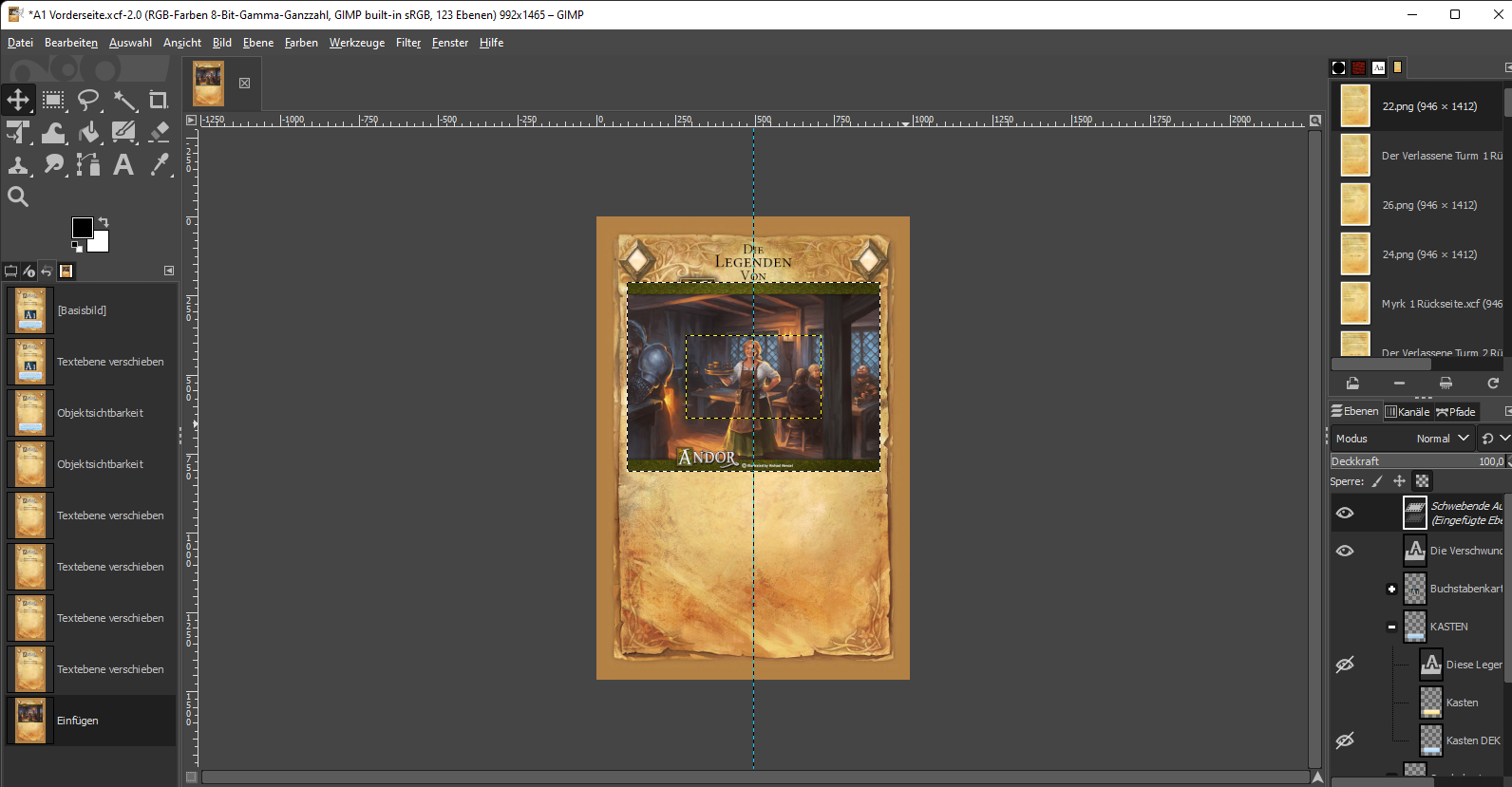Image resolution: width=1512 pixels, height=787 pixels.
Task: Select the Zoom magnifier tool
Action: [x=18, y=197]
